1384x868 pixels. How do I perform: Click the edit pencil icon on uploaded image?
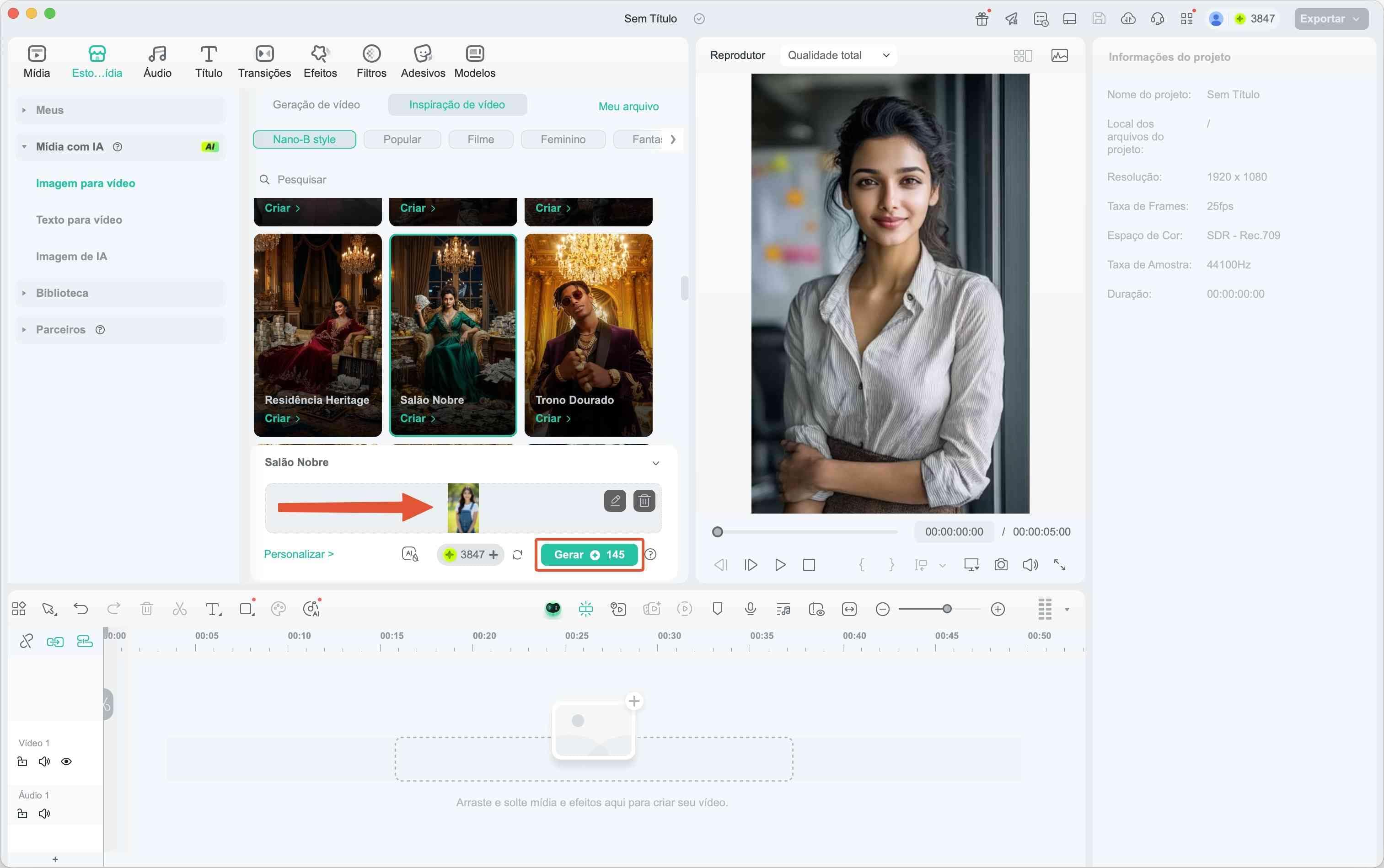point(615,501)
